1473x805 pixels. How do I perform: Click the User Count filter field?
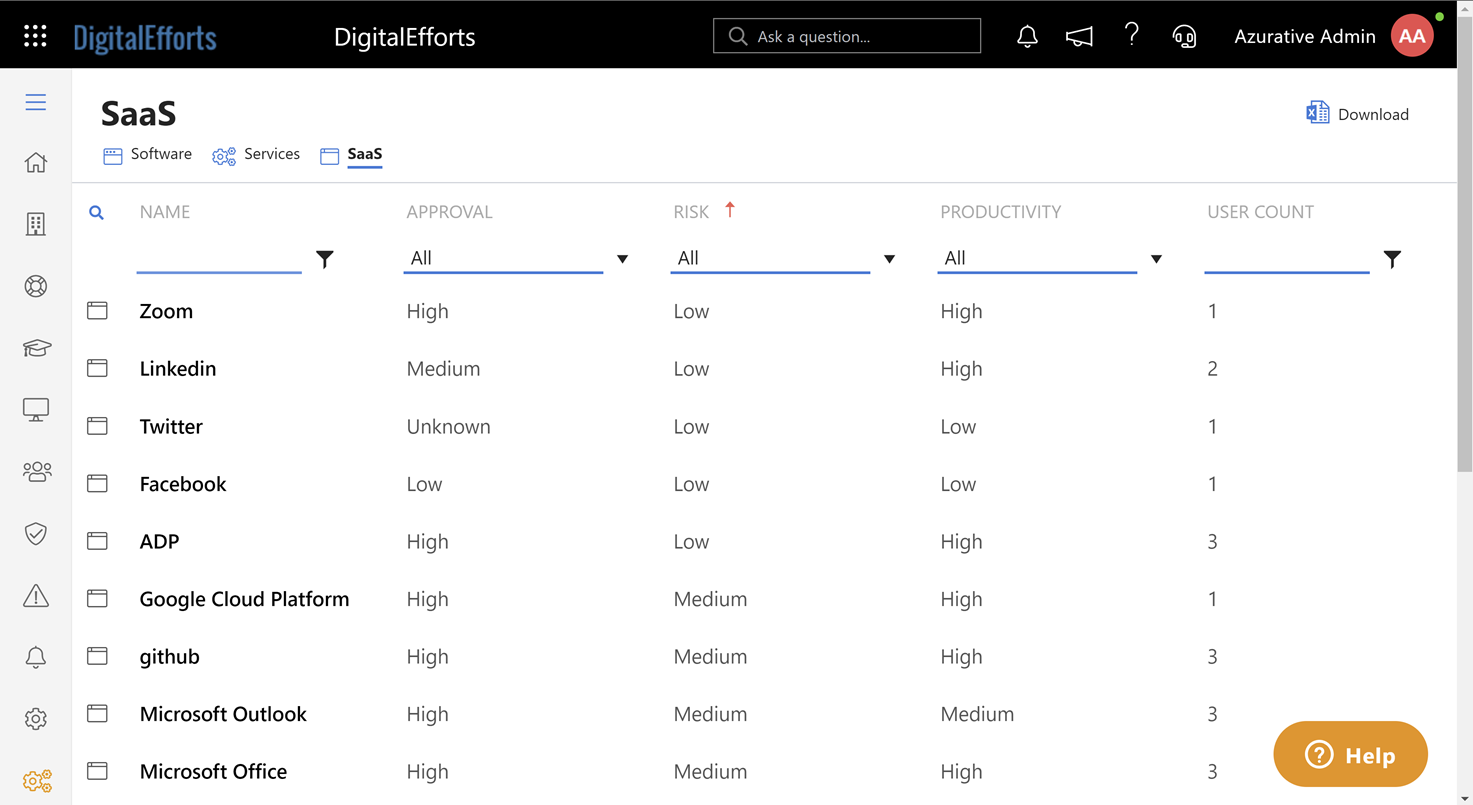coord(1287,258)
